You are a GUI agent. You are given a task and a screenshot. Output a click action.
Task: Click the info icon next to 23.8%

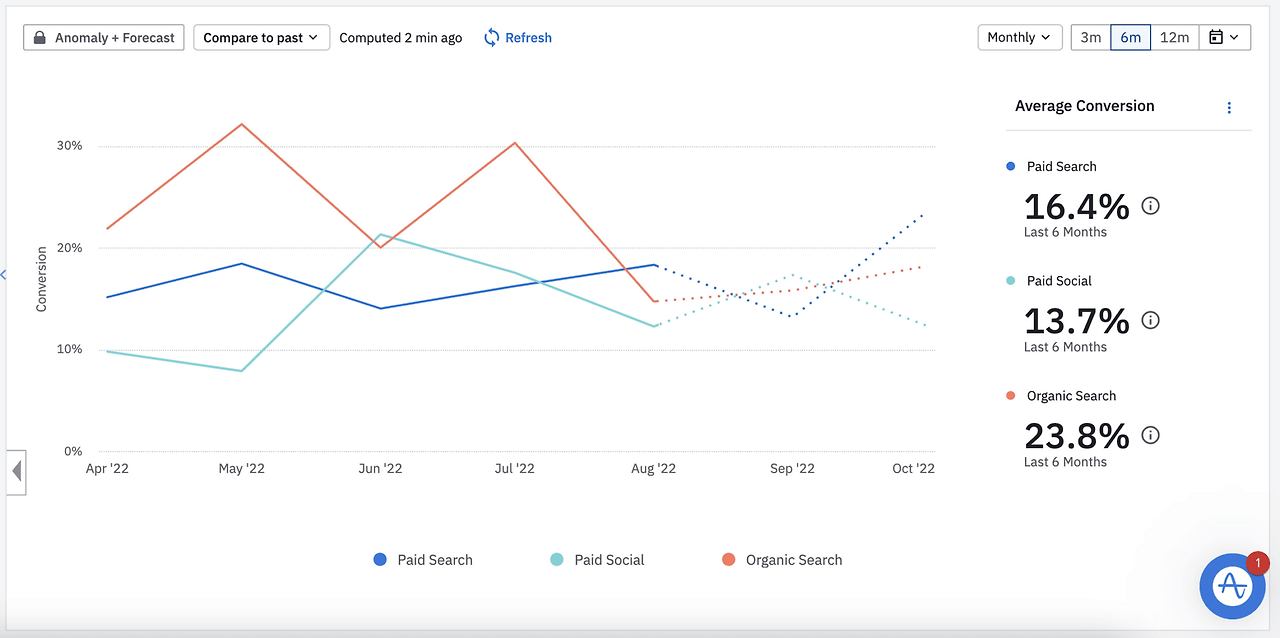coord(1150,435)
